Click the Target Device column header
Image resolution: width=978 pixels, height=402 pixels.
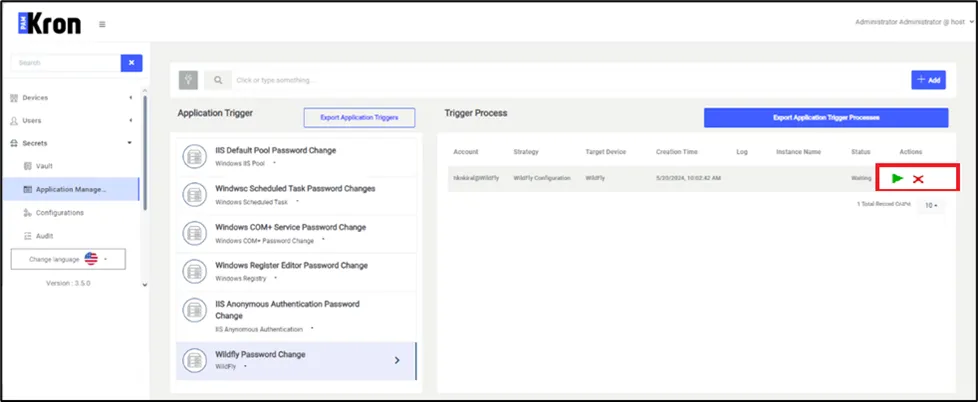606,152
